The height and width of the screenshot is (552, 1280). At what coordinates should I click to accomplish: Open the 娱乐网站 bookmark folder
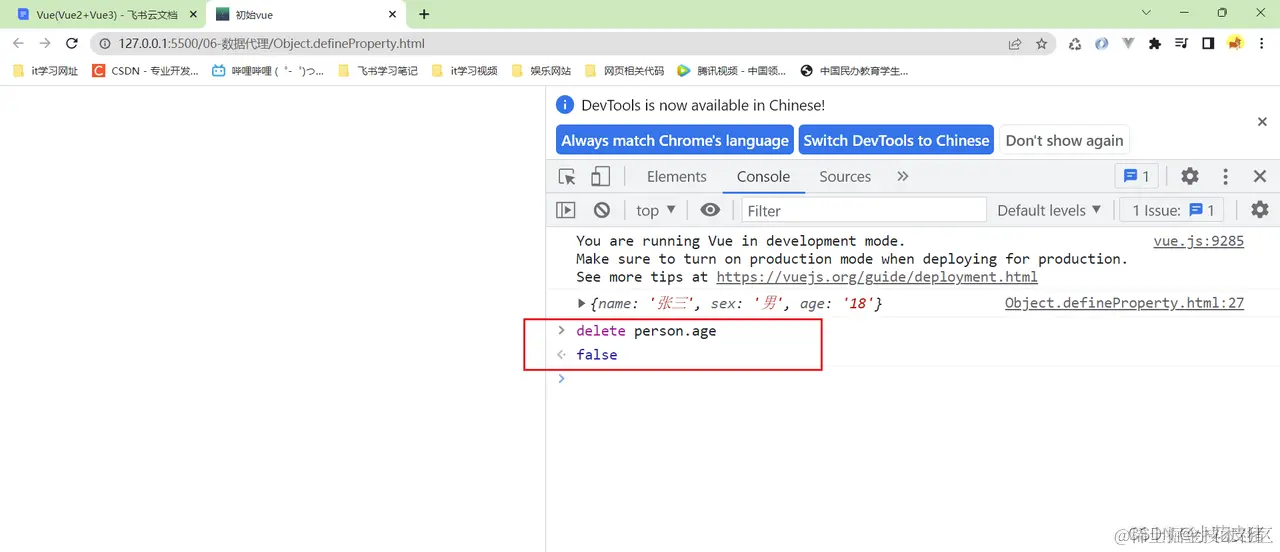coord(541,71)
